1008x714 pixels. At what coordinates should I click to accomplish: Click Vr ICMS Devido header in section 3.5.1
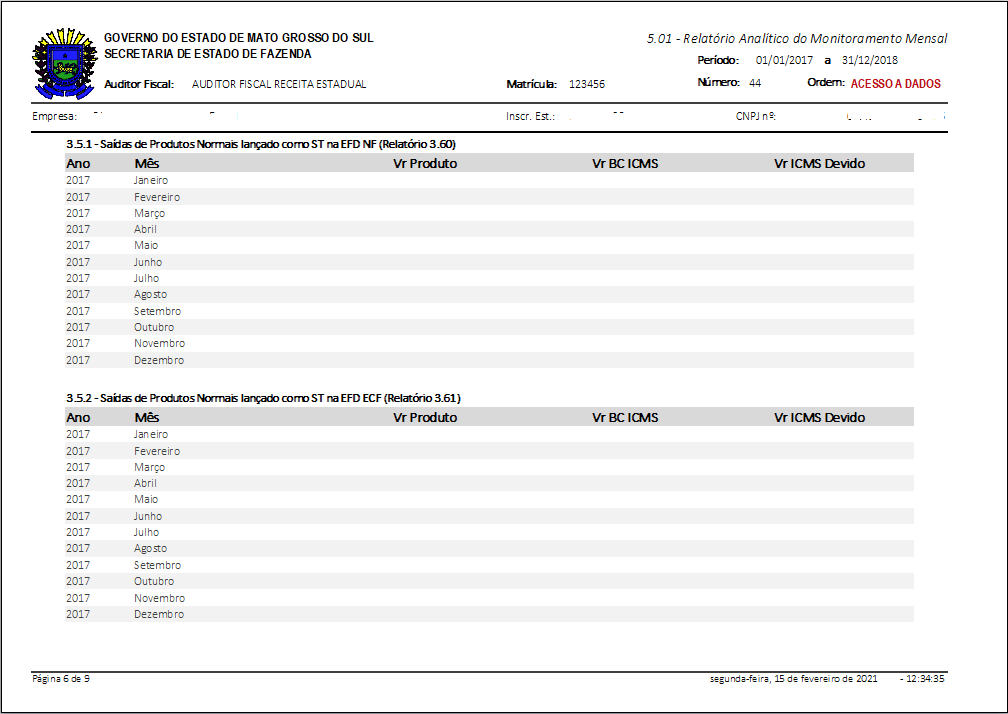point(819,163)
